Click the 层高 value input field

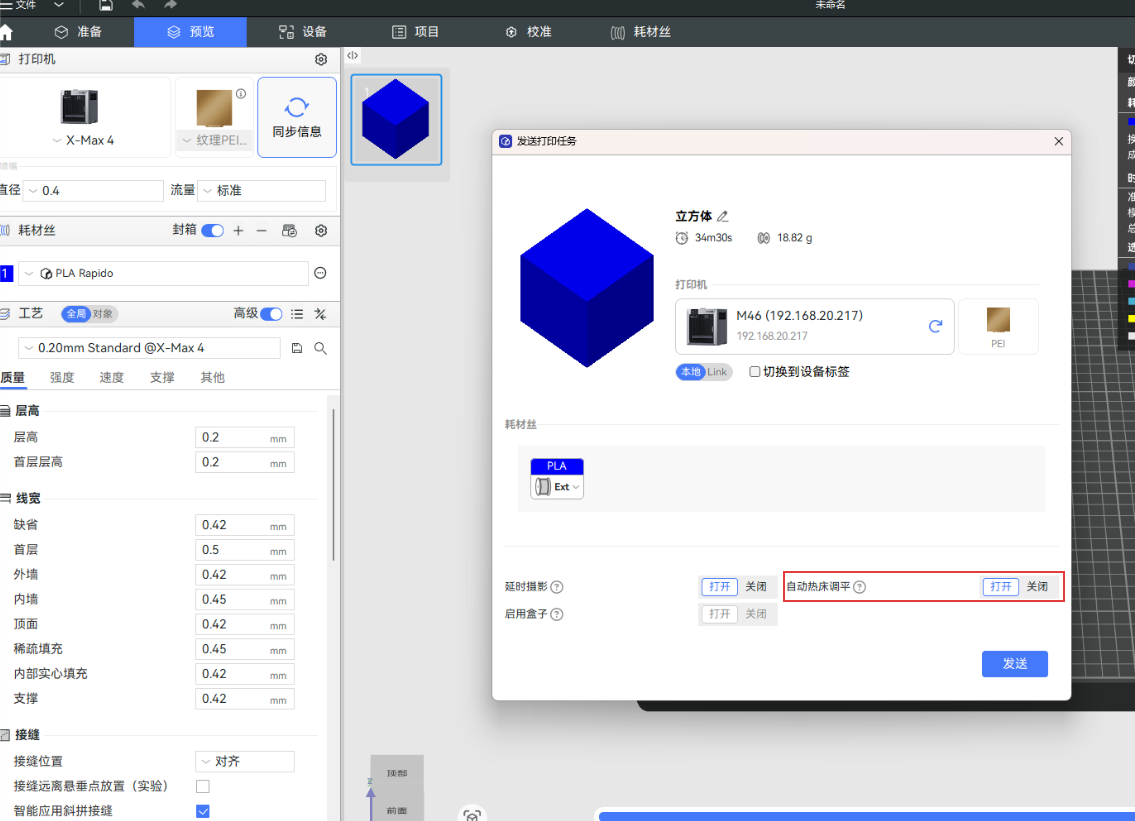coord(233,438)
